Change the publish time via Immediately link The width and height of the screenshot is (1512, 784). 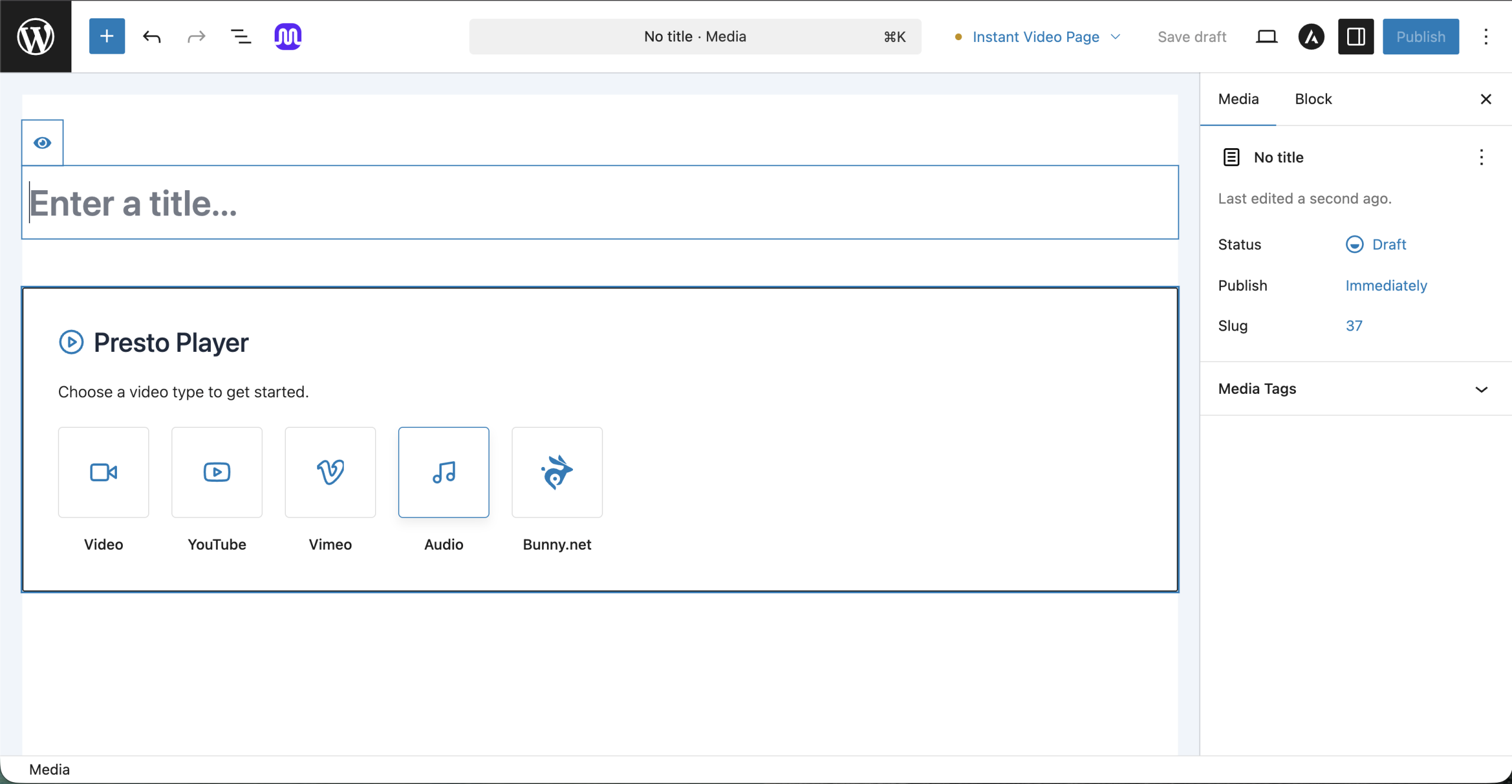click(1386, 285)
